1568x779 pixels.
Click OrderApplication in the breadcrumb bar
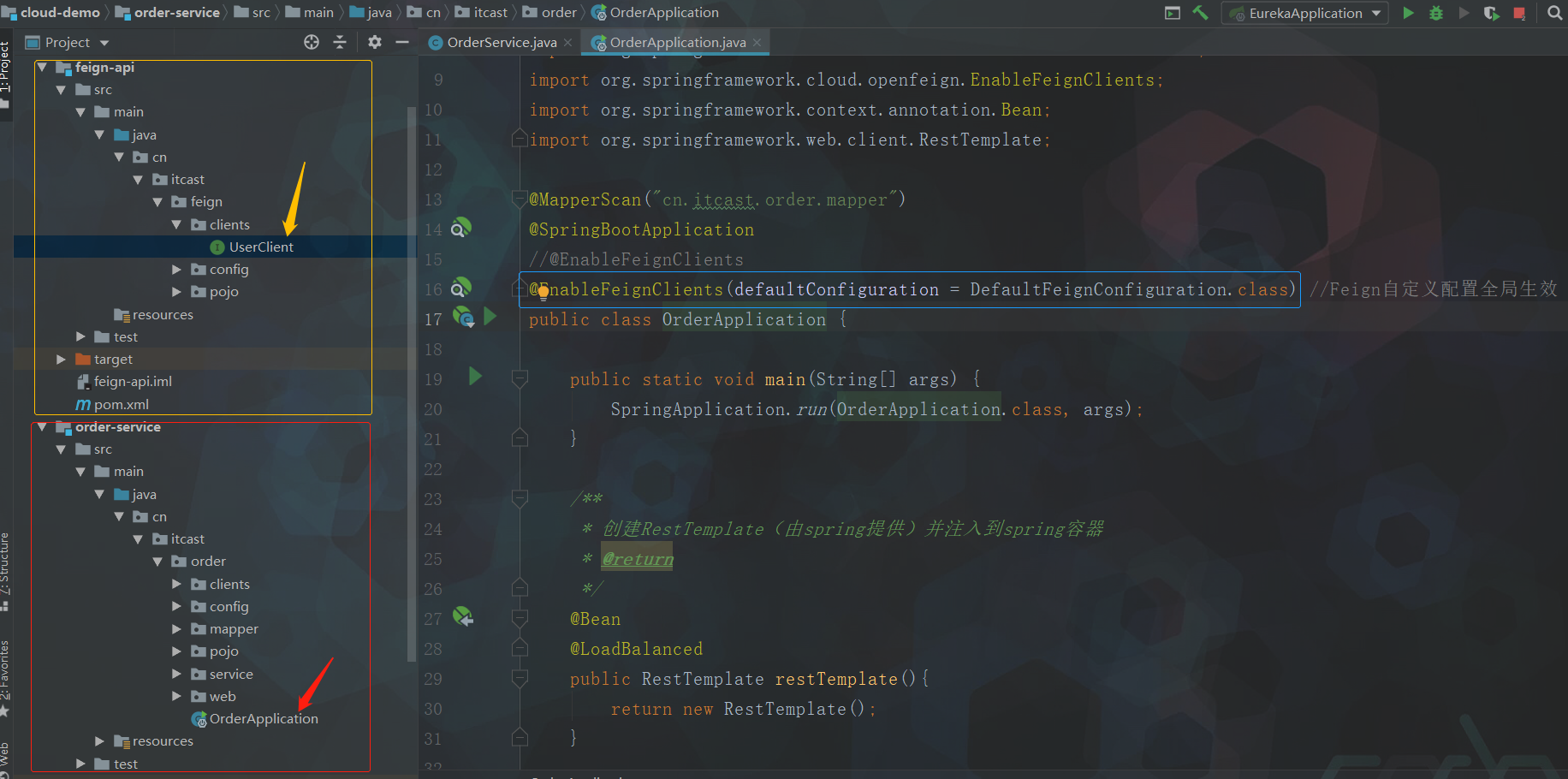664,13
